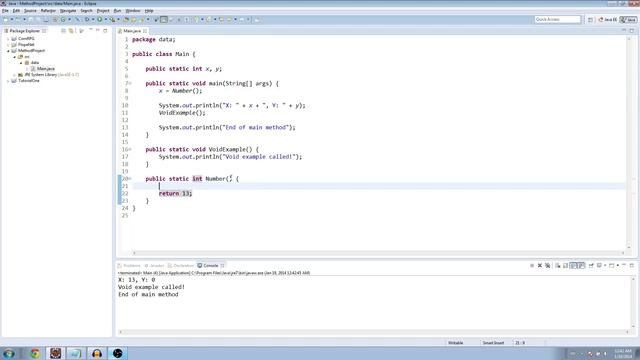
Task: Maximize the Console view
Action: 632,266
